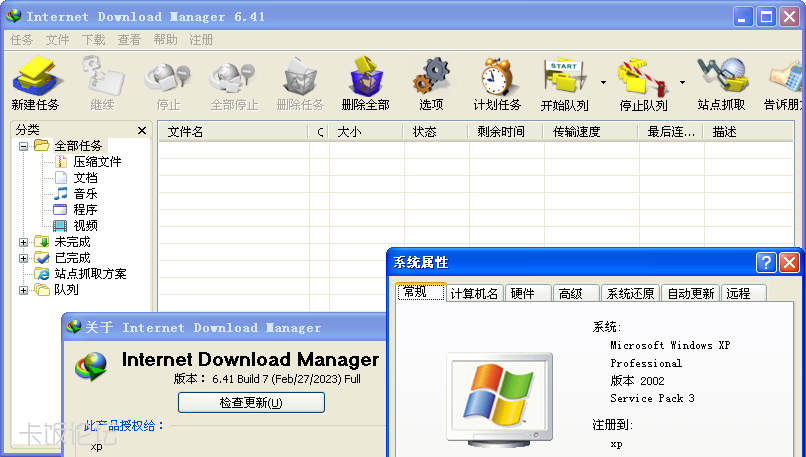
Task: Close the 分类 side panel
Action: (x=142, y=131)
